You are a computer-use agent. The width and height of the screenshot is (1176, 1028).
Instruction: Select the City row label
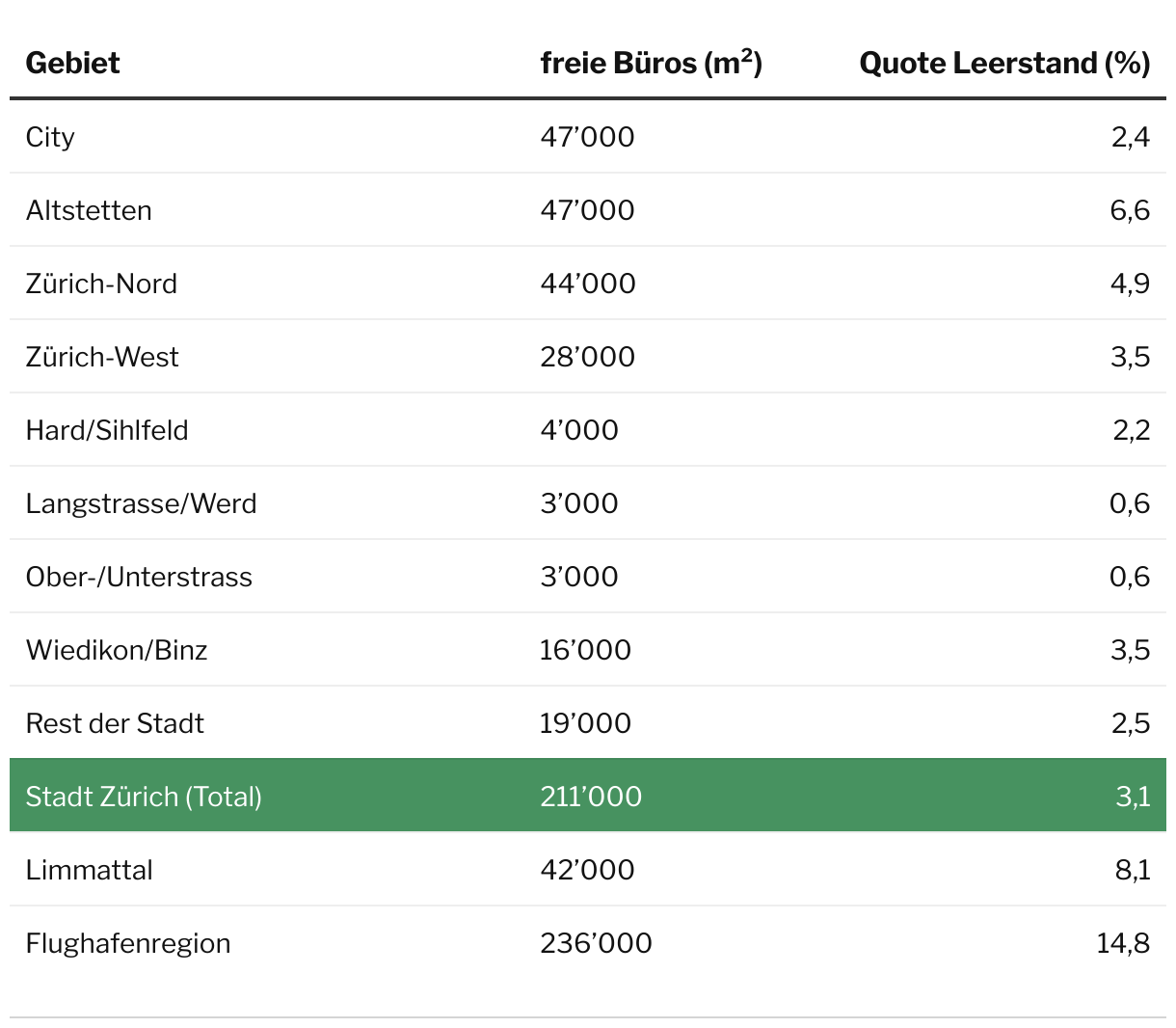point(50,137)
